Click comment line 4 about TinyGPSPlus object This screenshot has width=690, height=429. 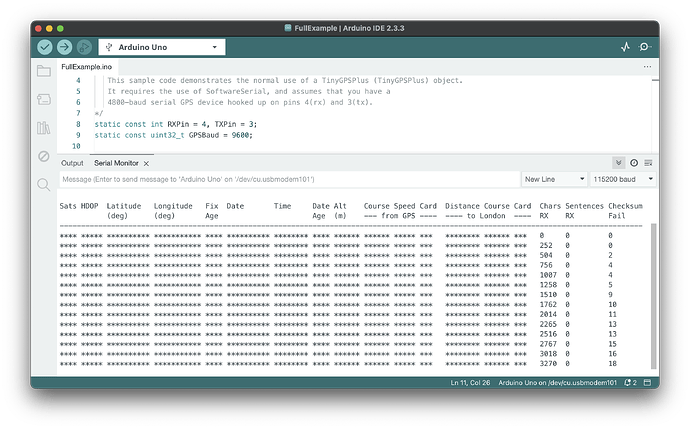[x=285, y=81]
